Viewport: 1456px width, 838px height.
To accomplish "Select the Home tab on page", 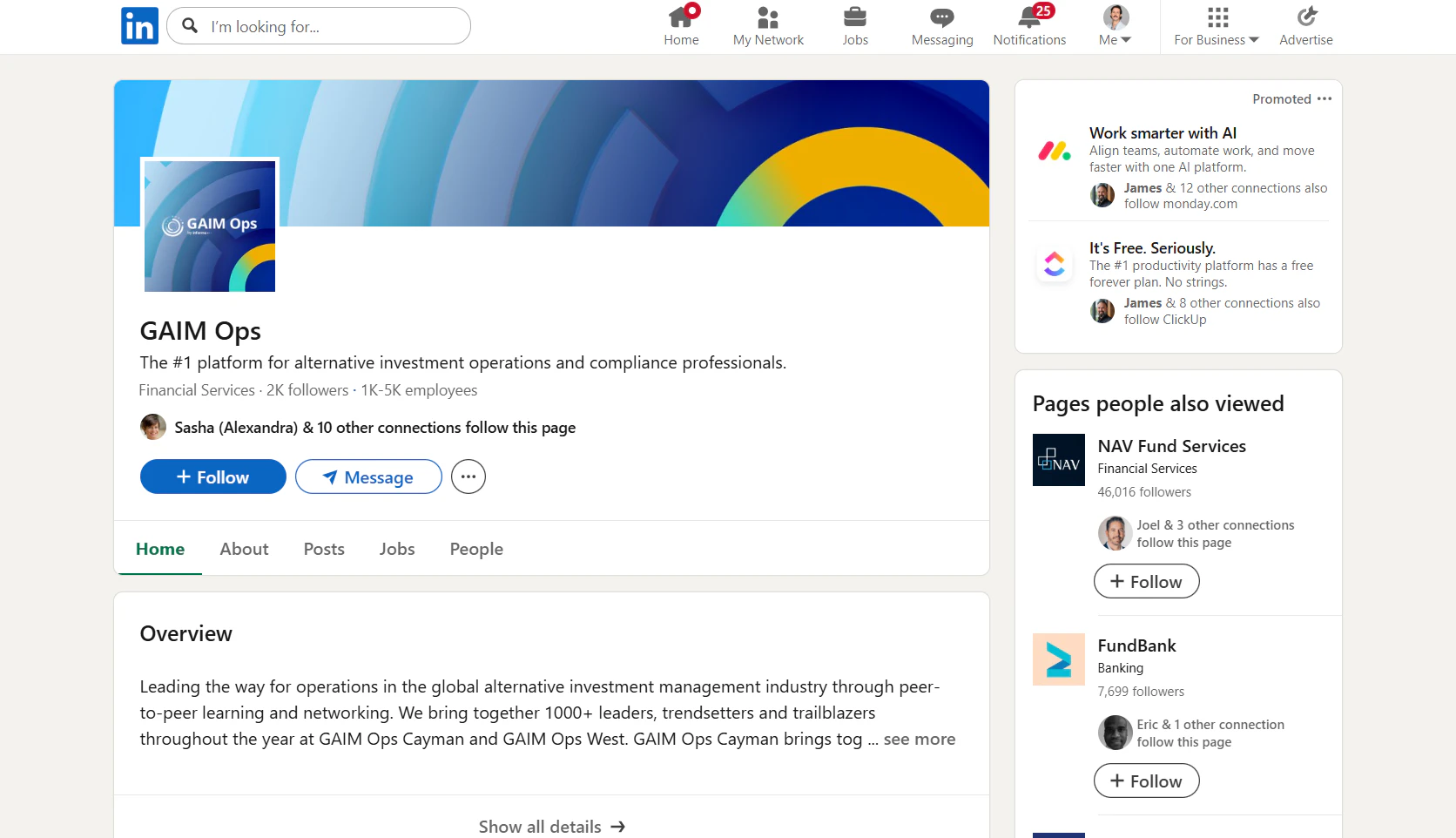I will tap(160, 549).
